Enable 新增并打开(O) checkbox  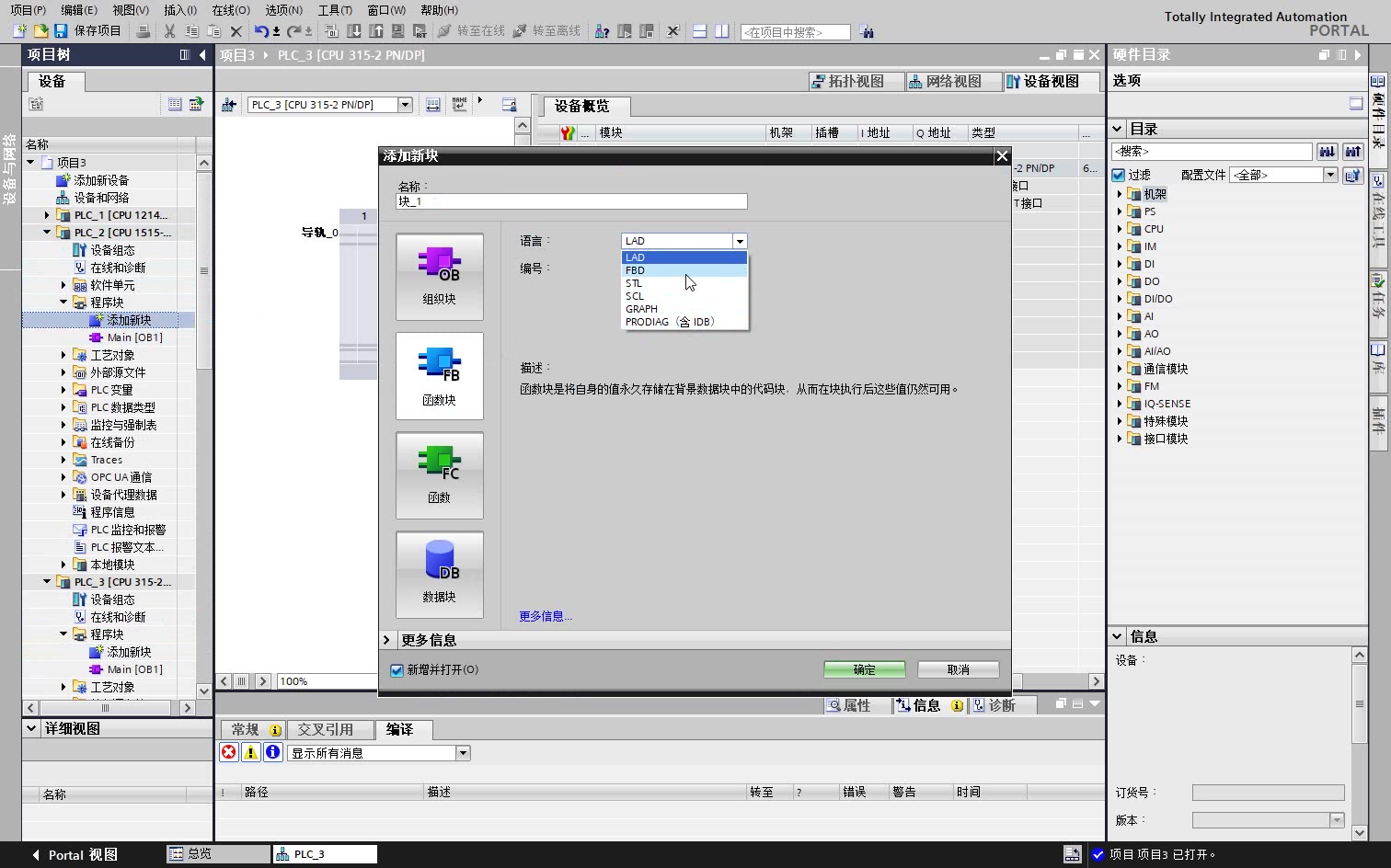click(x=397, y=670)
